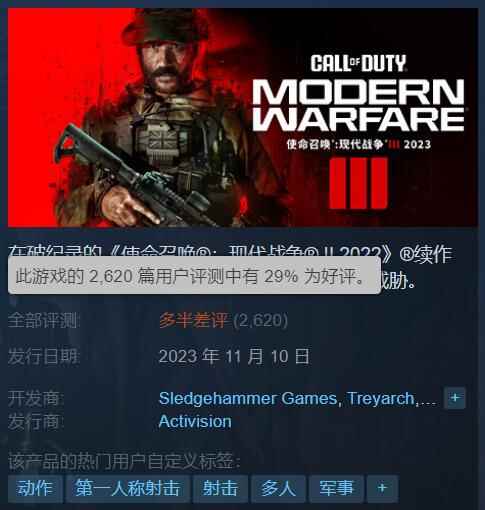This screenshot has width=485, height=510.
Task: Open the Treyarch developer link
Action: pyautogui.click(x=381, y=398)
